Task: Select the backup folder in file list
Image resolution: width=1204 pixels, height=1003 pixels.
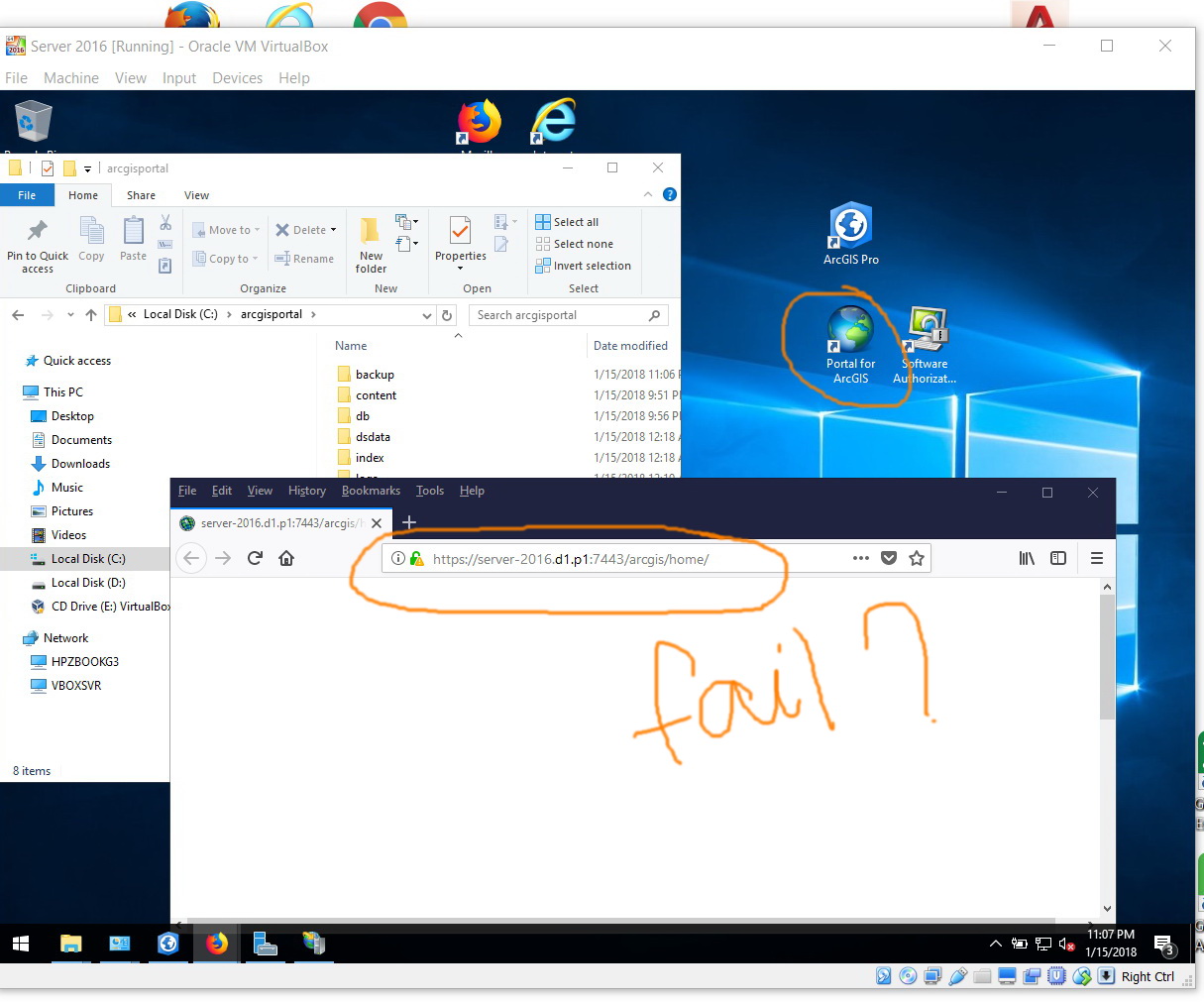Action: [375, 375]
